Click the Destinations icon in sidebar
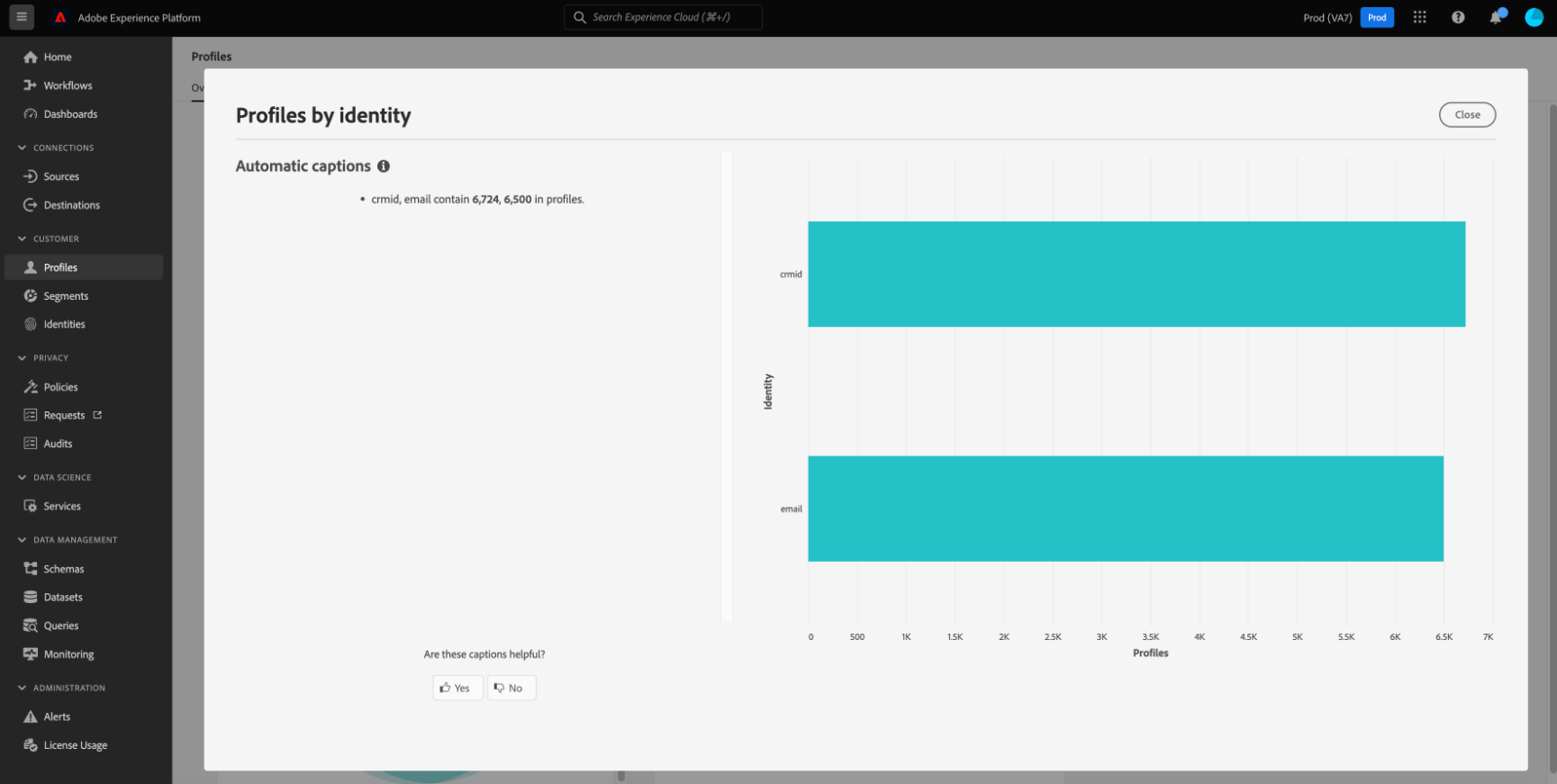Image resolution: width=1557 pixels, height=784 pixels. pyautogui.click(x=31, y=205)
